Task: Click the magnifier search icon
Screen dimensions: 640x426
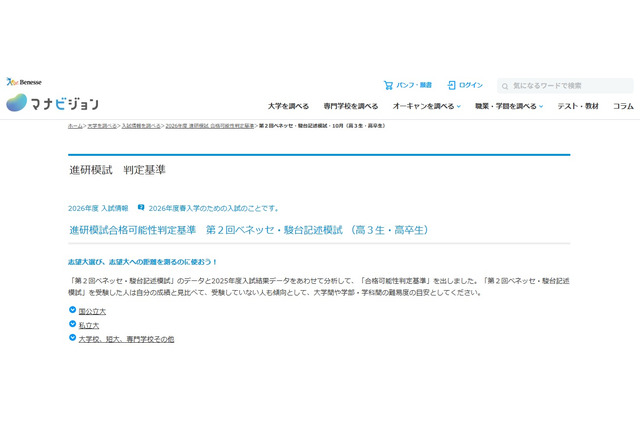Action: click(x=505, y=86)
